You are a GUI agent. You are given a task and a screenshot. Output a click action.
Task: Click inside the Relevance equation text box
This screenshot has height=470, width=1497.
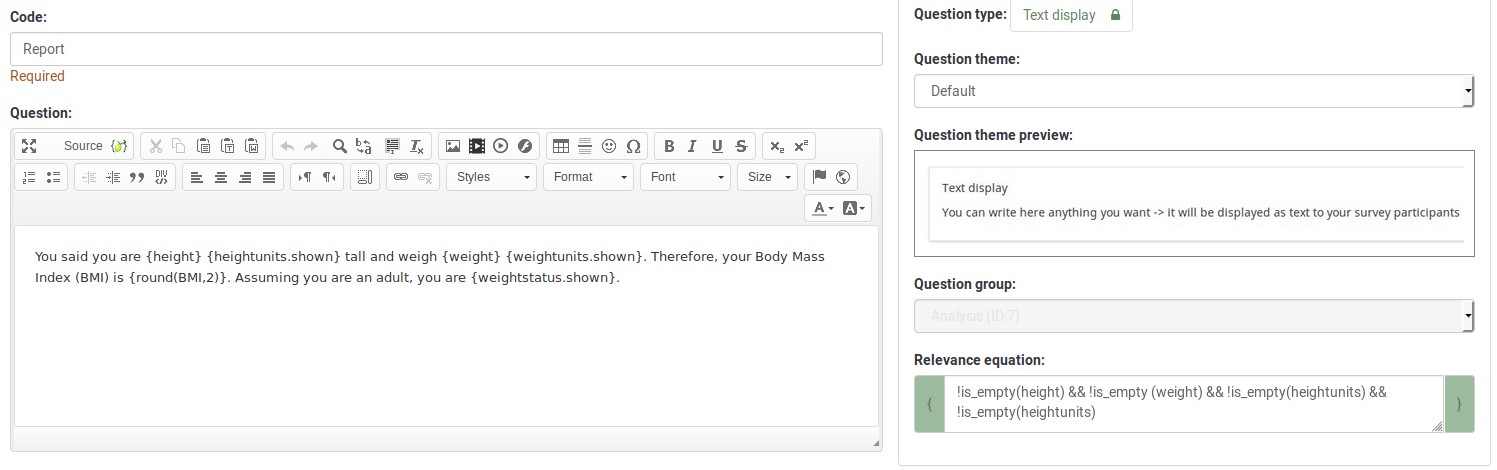click(1193, 404)
